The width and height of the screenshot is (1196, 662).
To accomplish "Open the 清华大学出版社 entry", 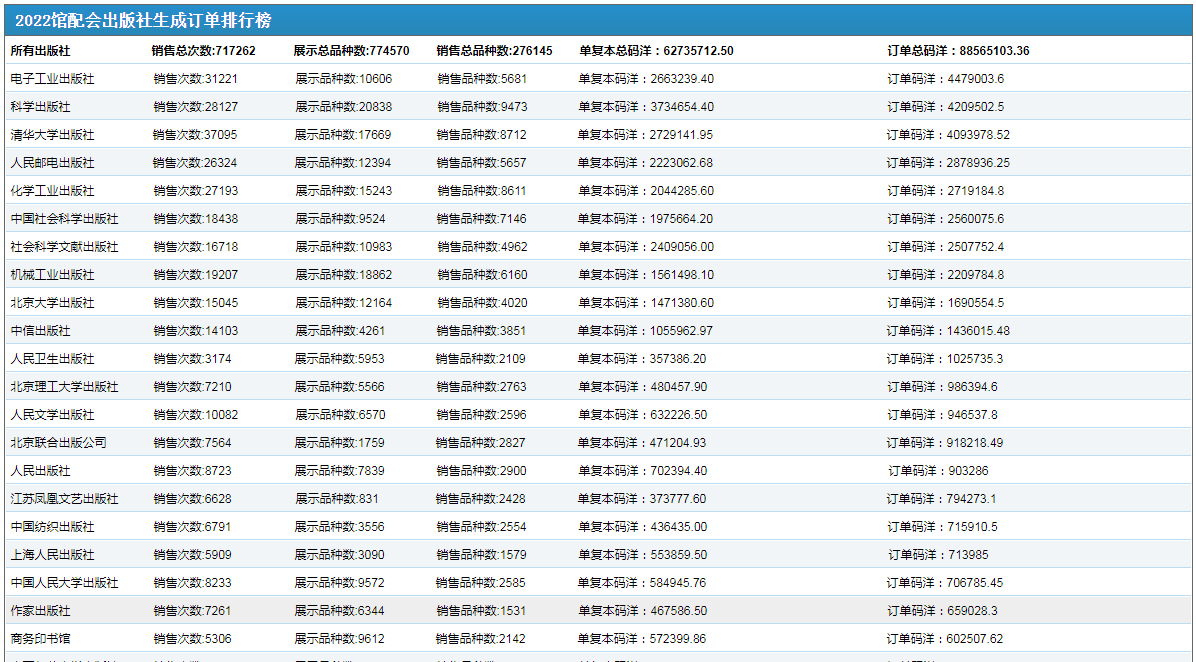I will [x=52, y=135].
